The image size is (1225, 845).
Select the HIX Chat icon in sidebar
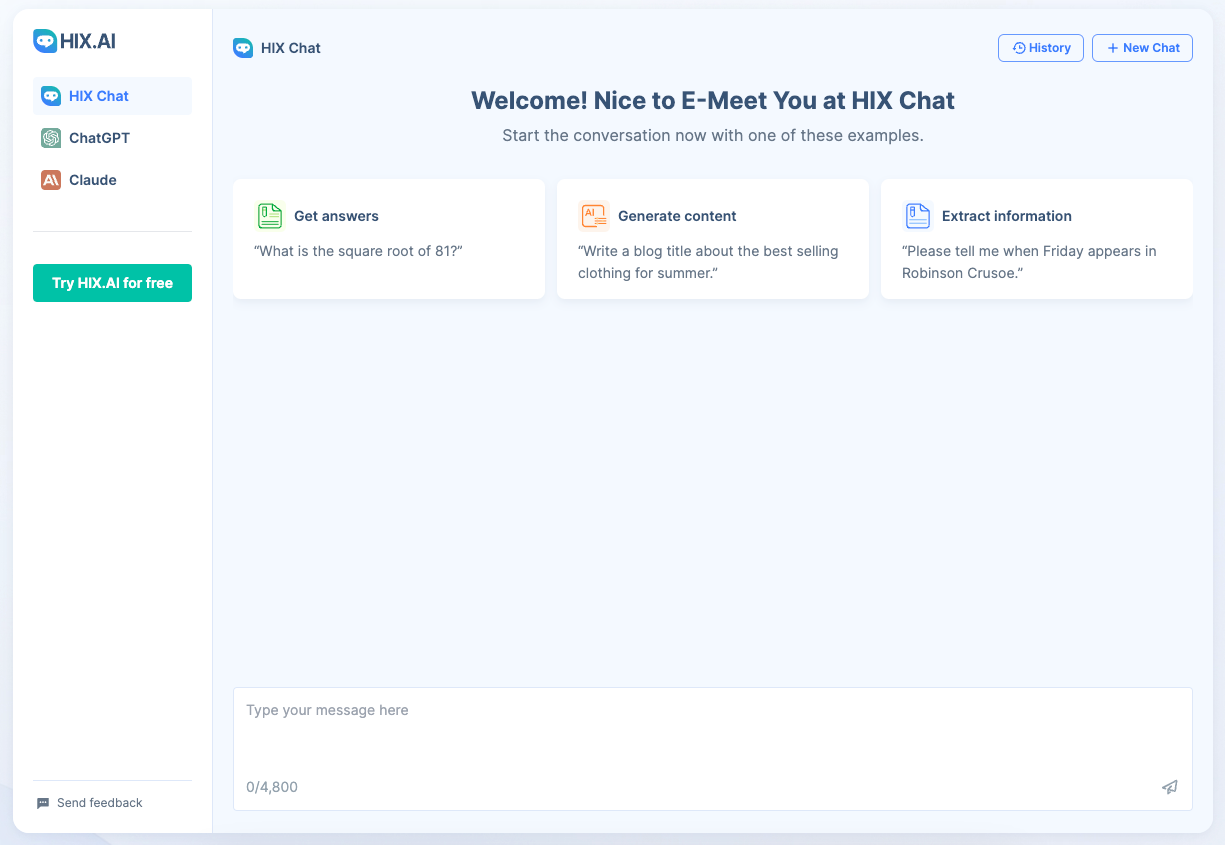pos(51,96)
